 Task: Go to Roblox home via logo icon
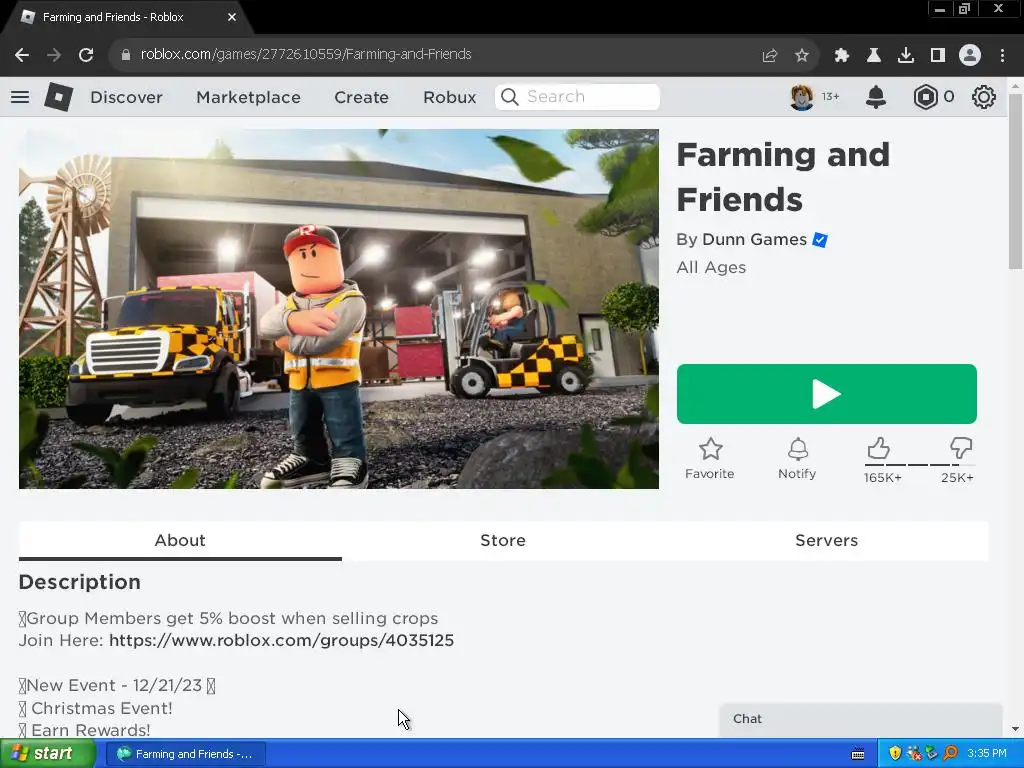(59, 97)
